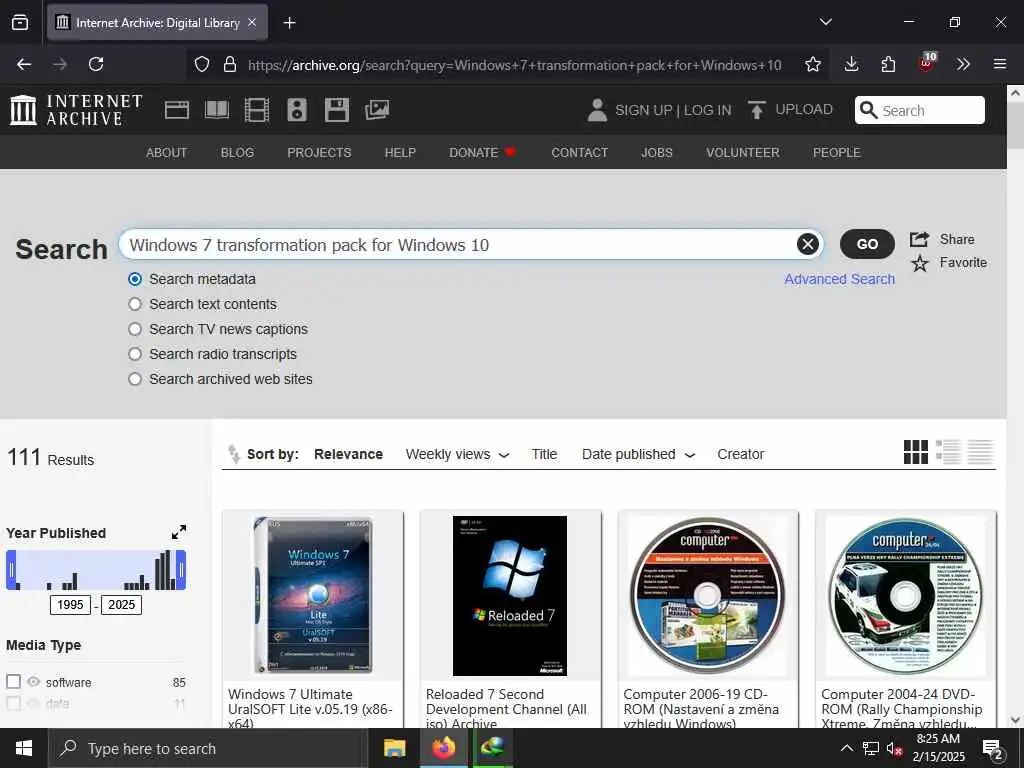
Task: Switch to compact list view
Action: click(x=980, y=452)
